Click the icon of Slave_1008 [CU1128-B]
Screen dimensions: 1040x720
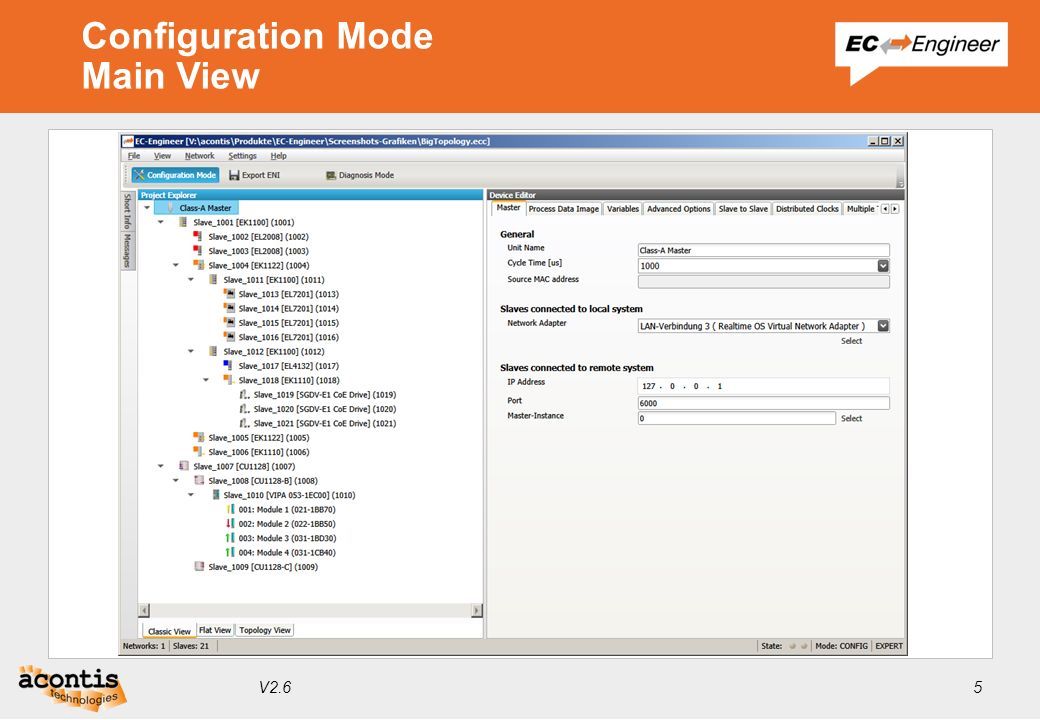point(199,481)
